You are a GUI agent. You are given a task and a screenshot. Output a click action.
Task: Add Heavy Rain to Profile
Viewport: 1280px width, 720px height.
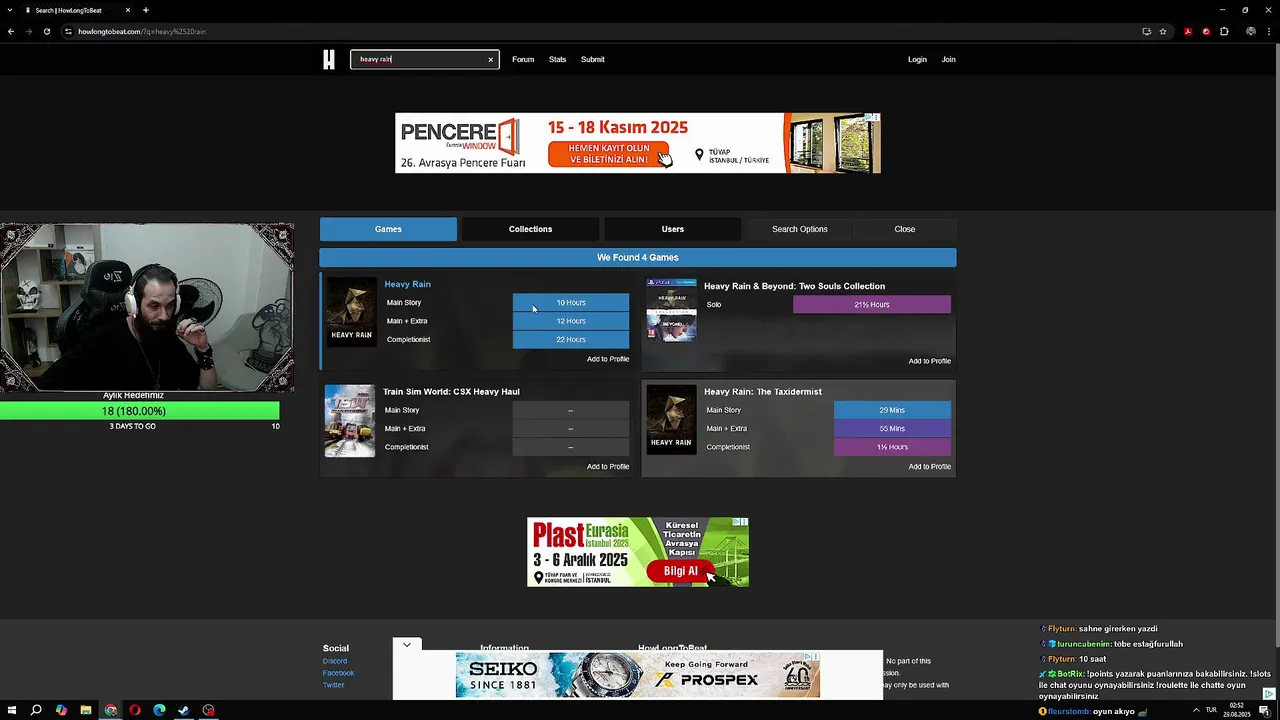(608, 359)
